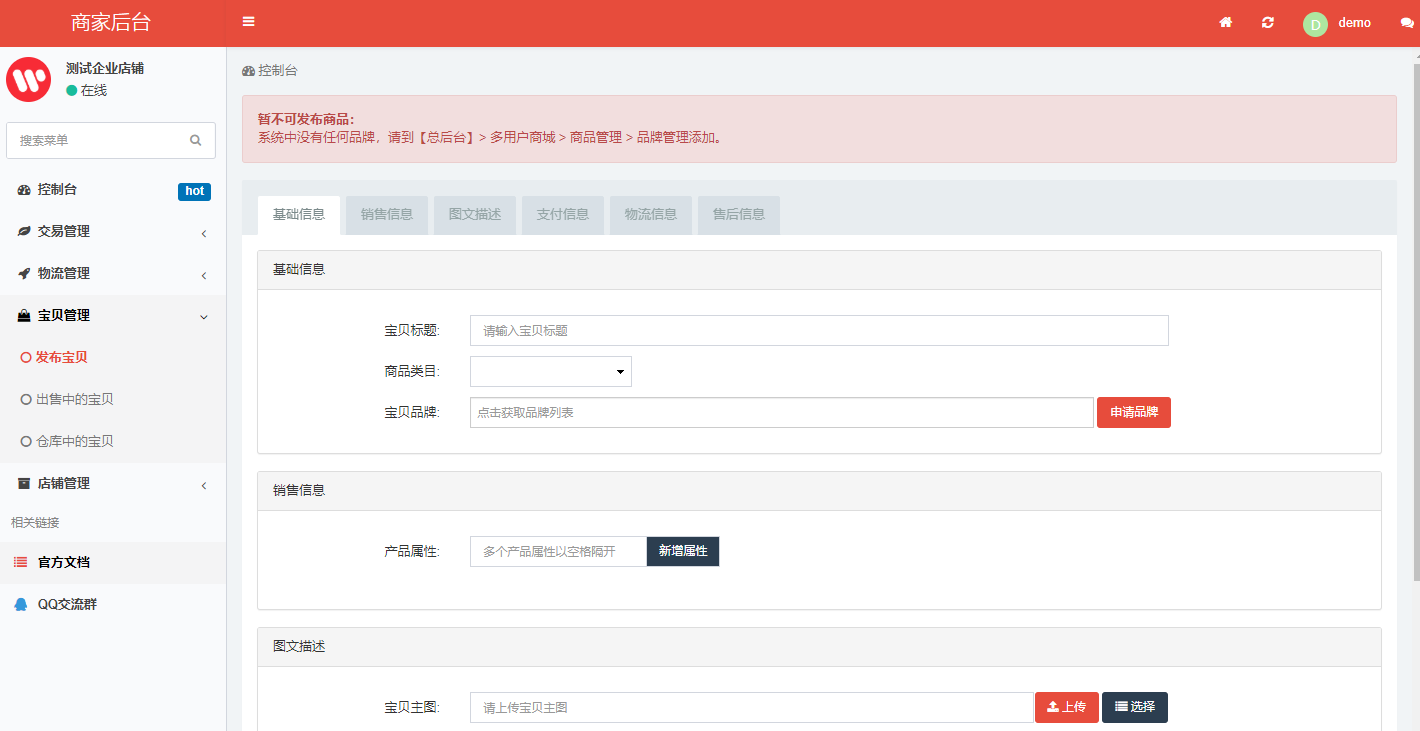Click the shopping bag icon for 宝贝管理
The width and height of the screenshot is (1420, 731).
(24, 315)
